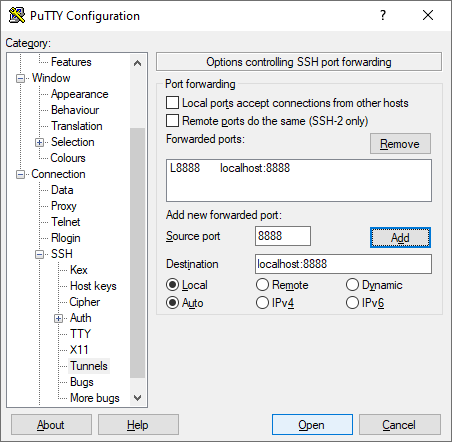The image size is (452, 442).
Task: Select the Selection category
Action: 72,142
